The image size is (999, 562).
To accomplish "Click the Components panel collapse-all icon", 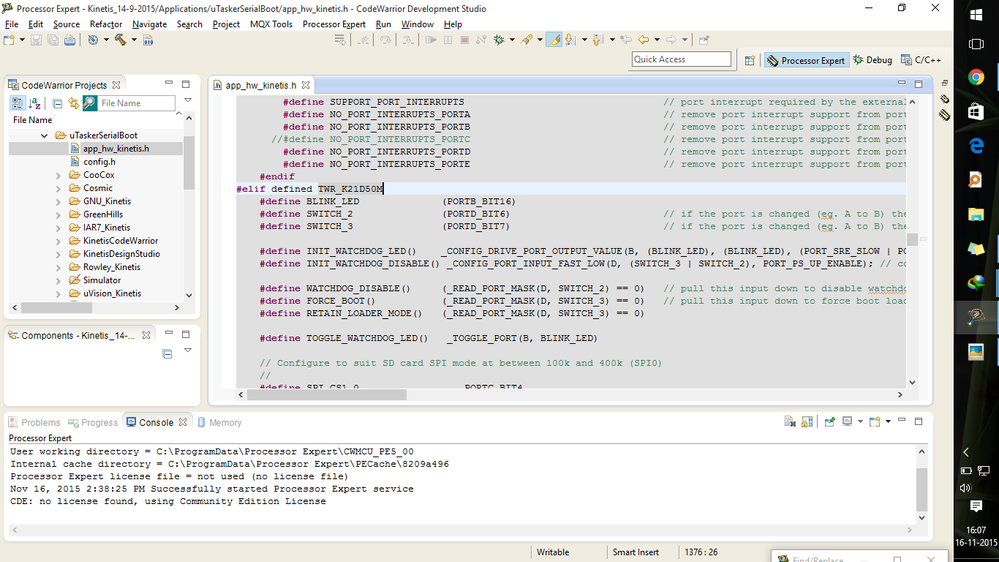I will 167,354.
